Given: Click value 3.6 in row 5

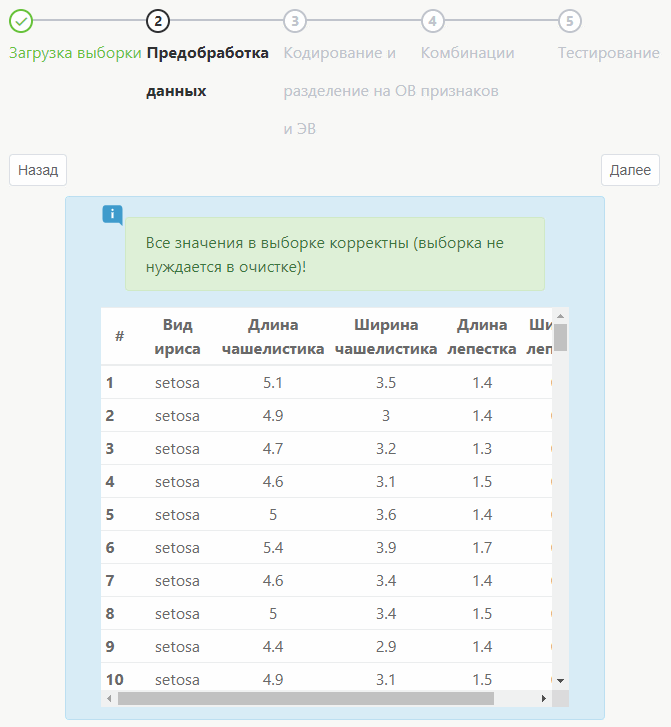Looking at the screenshot, I should (386, 515).
